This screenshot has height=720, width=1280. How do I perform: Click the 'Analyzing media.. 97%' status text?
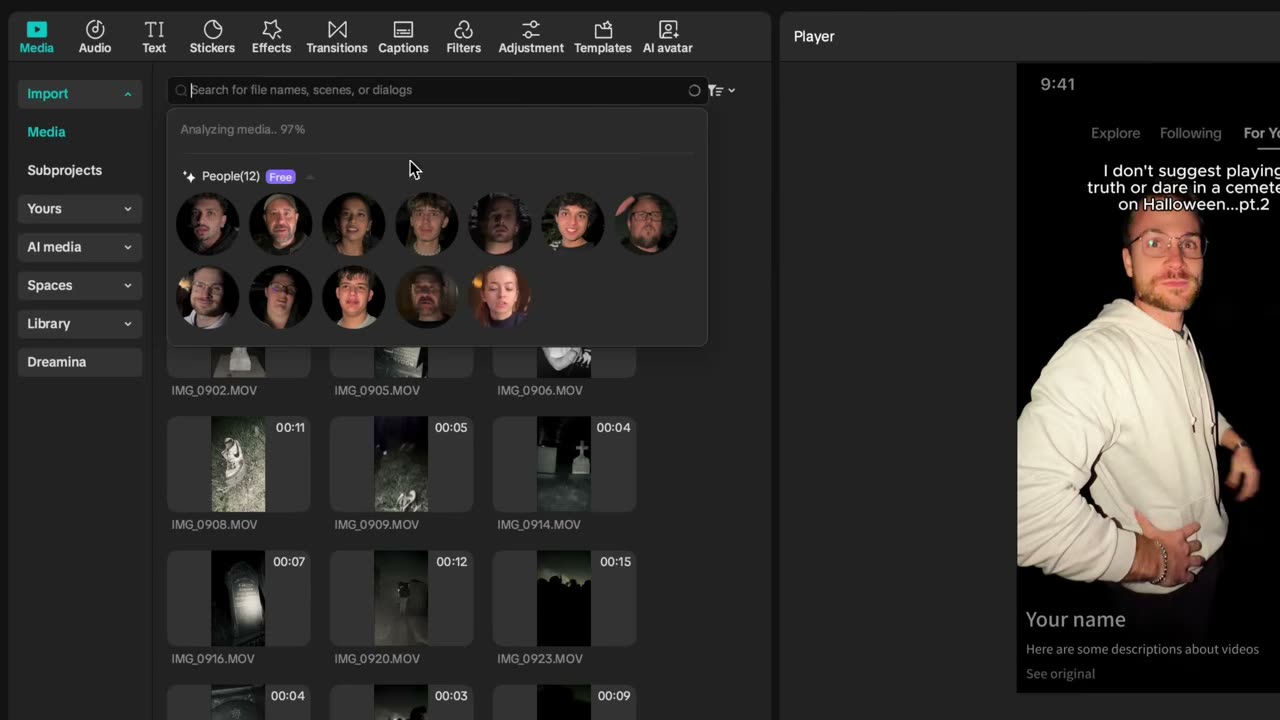[x=243, y=129]
